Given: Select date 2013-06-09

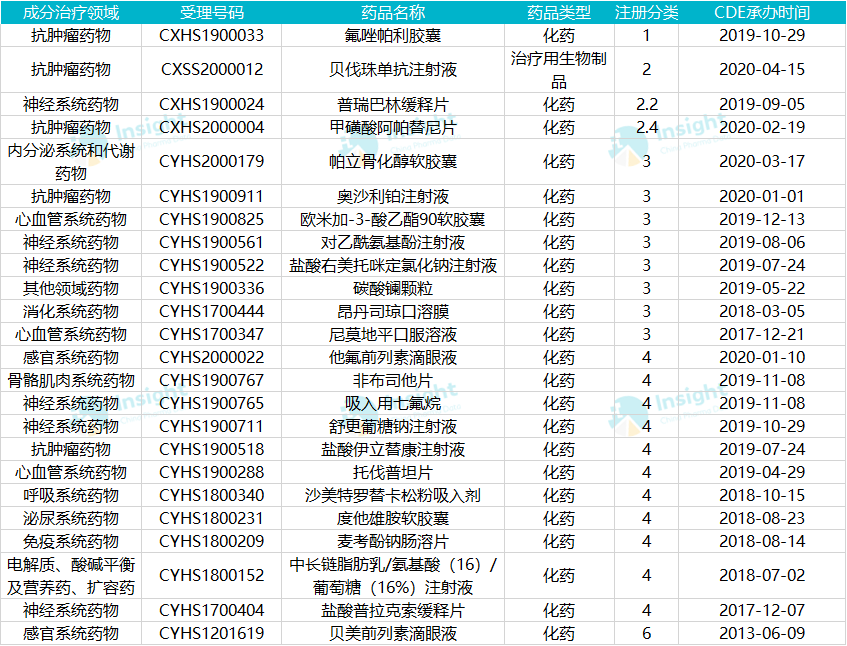Looking at the screenshot, I should pos(762,633).
